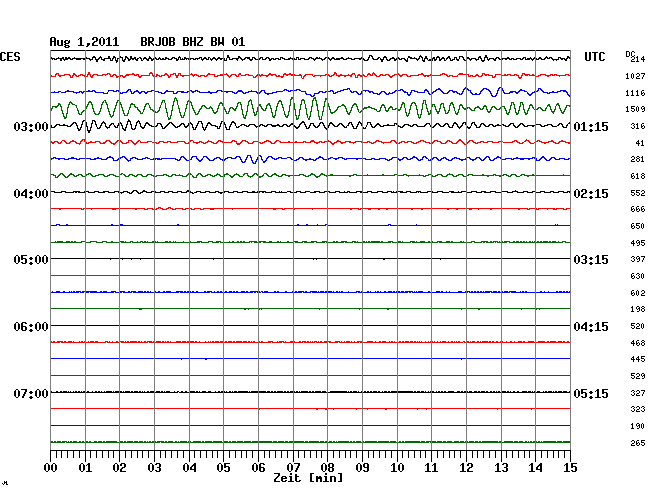Select the "08" minute axis label

[x=327, y=468]
